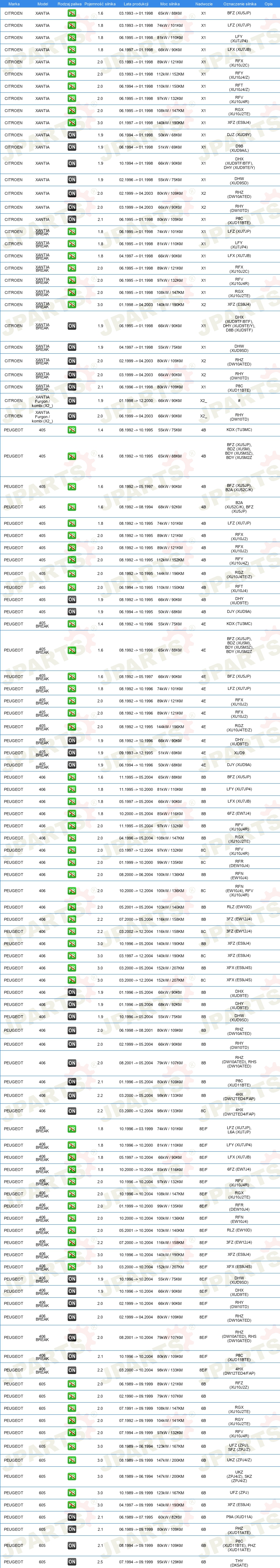This screenshot has height=1568, width=280.
Task: Click the Rodzaj paliwa column header
Action: 69,4
